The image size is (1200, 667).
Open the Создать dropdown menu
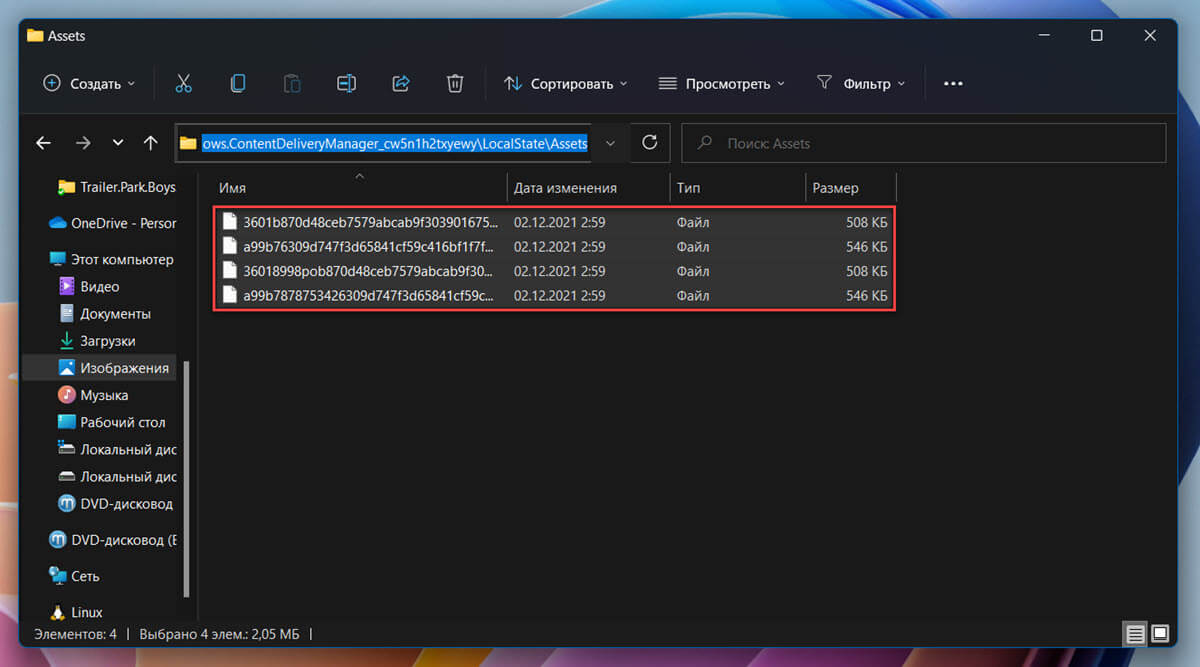point(89,84)
